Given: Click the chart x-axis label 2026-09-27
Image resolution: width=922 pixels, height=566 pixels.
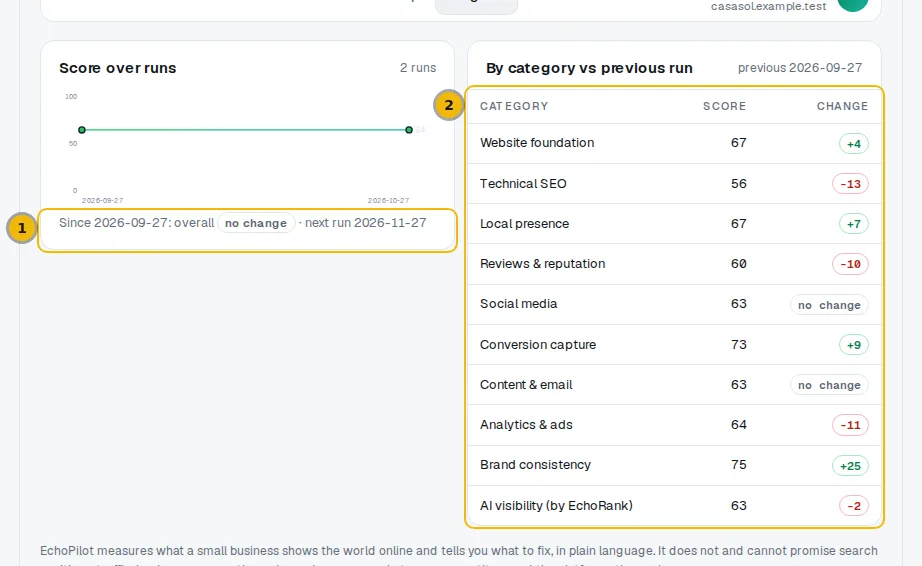Looking at the screenshot, I should (x=102, y=200).
